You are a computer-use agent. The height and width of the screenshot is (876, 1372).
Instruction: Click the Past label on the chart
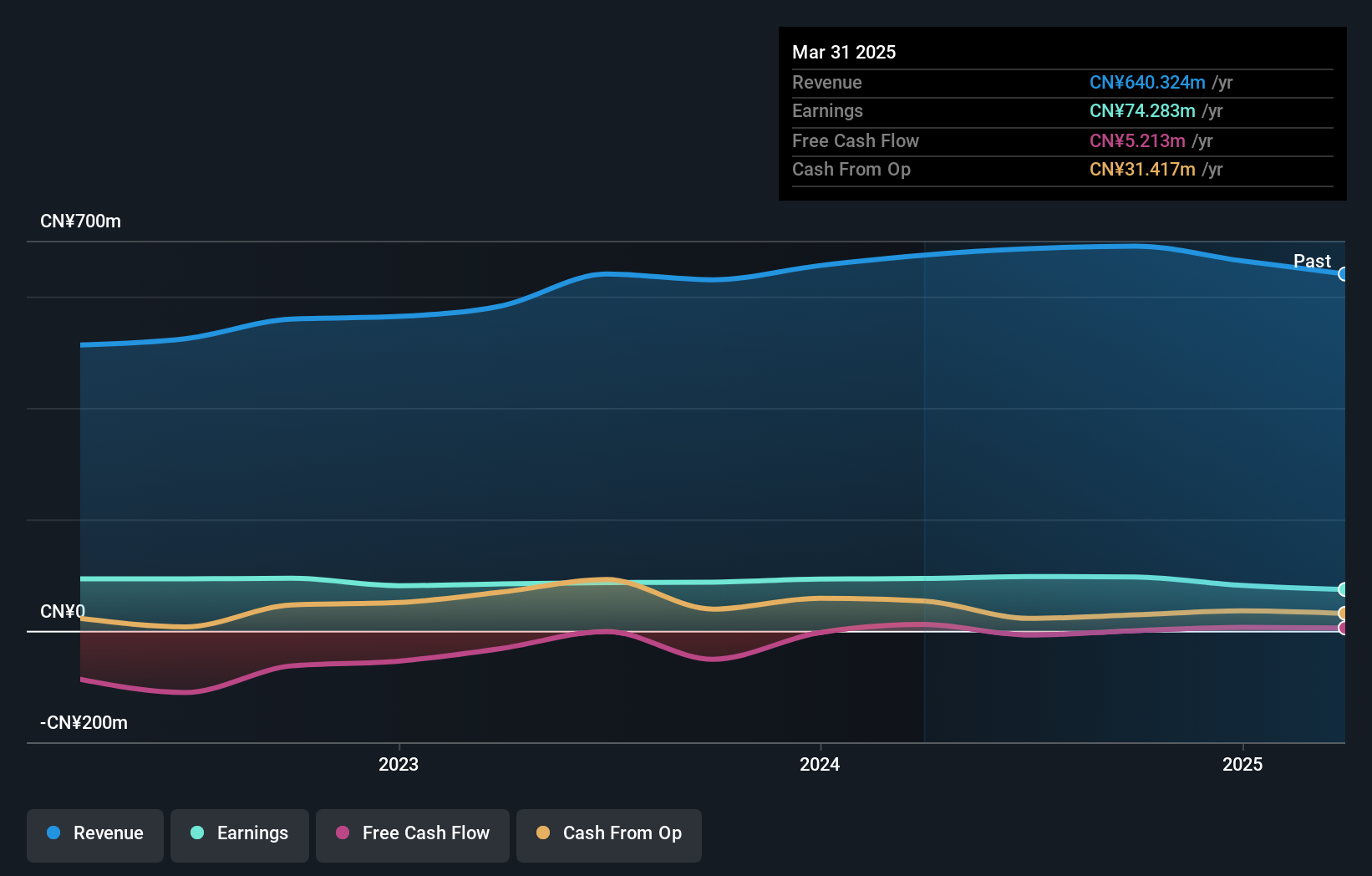(x=1312, y=261)
